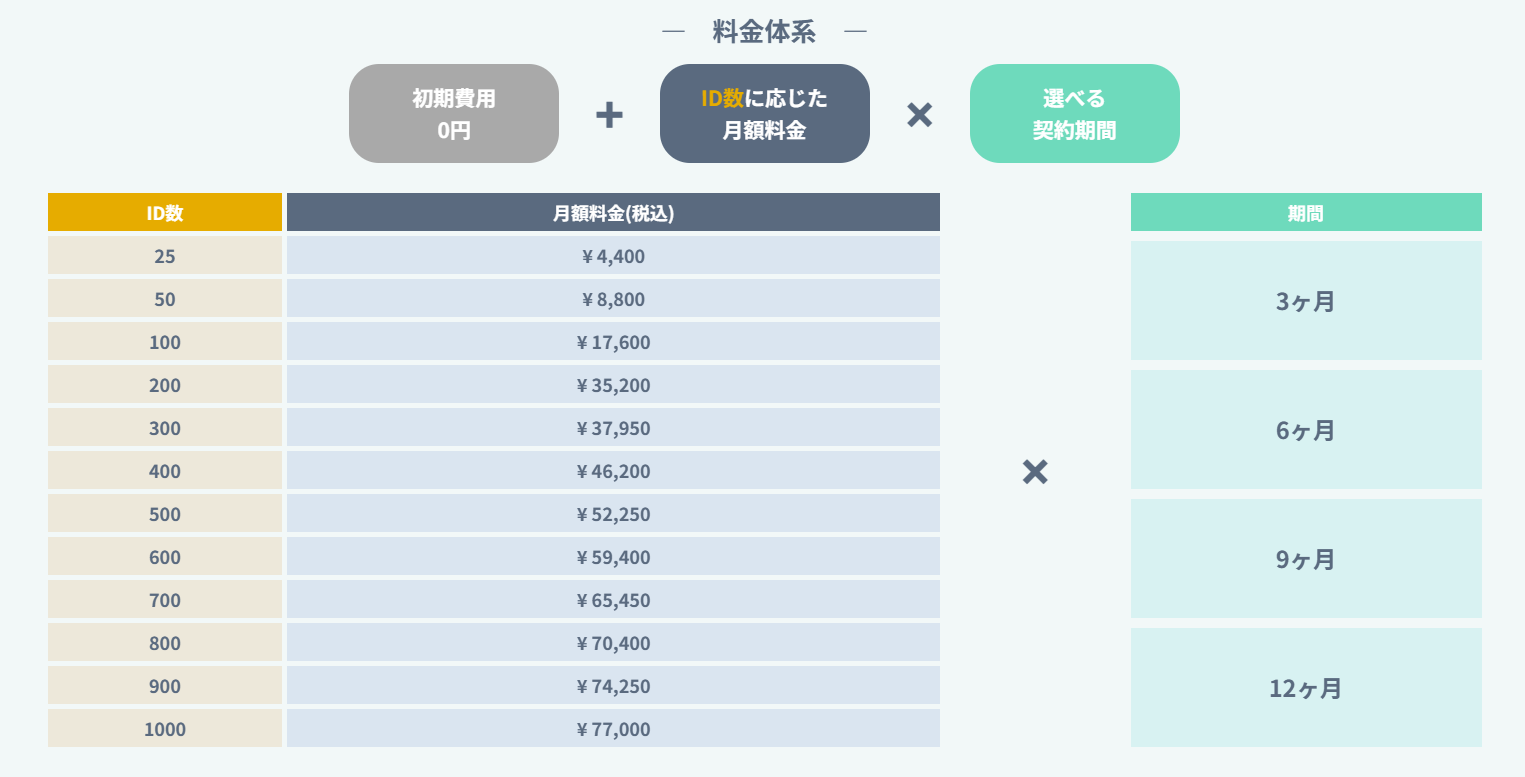Pick the 9ヶ月 contract period
This screenshot has height=777, width=1525.
tap(1306, 559)
